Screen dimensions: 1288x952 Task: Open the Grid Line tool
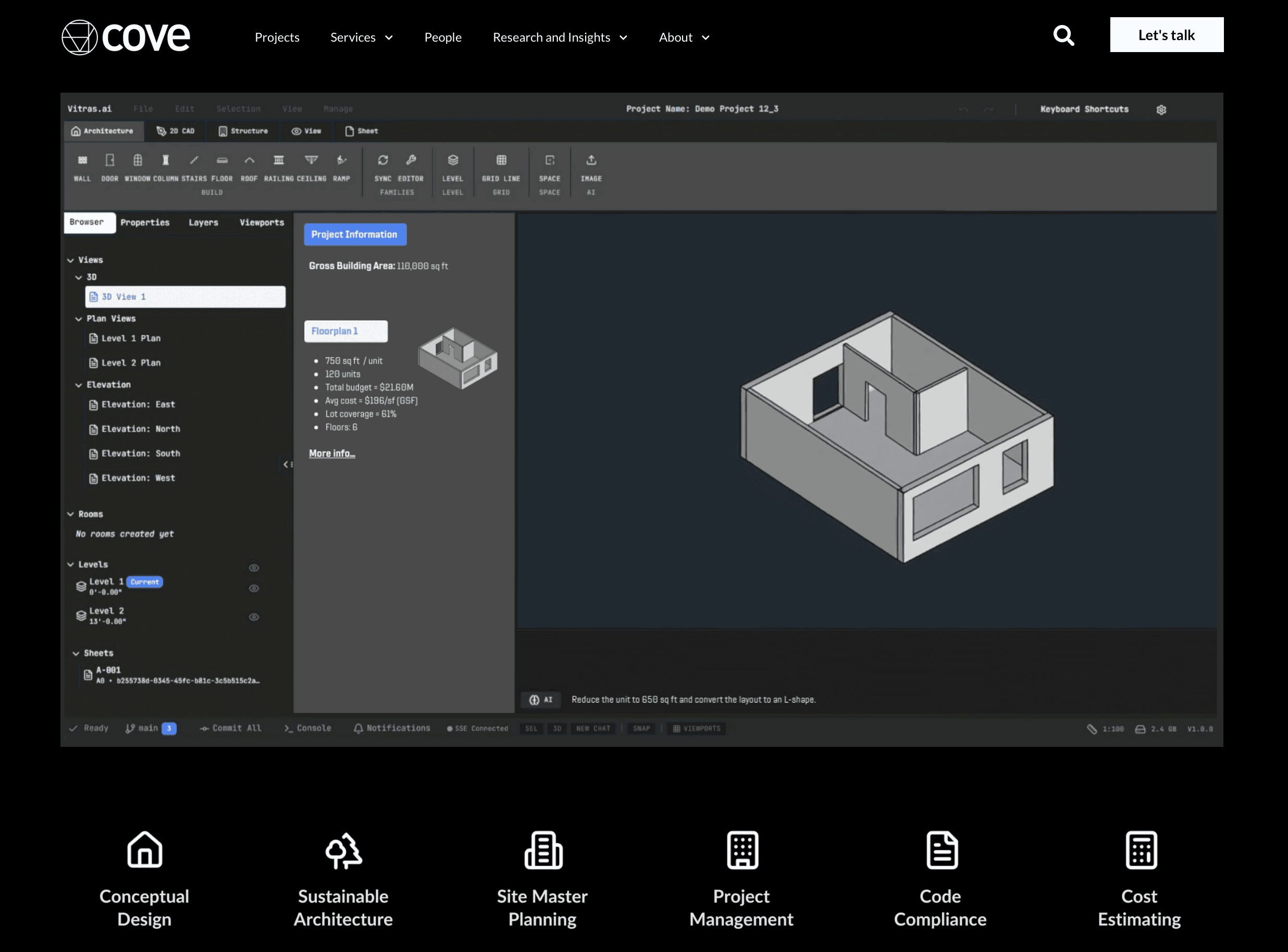click(x=501, y=161)
